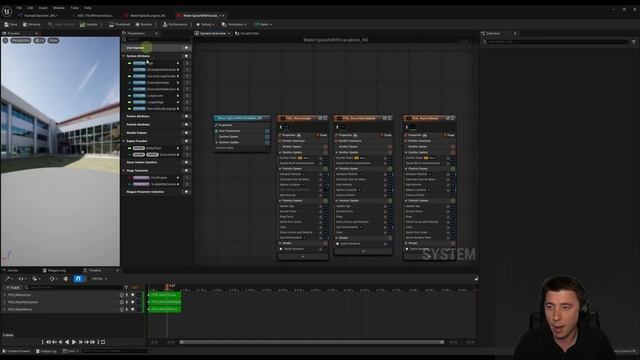The width and height of the screenshot is (640, 360).
Task: Add a new Engine Provided parameter
Action: click(x=187, y=141)
